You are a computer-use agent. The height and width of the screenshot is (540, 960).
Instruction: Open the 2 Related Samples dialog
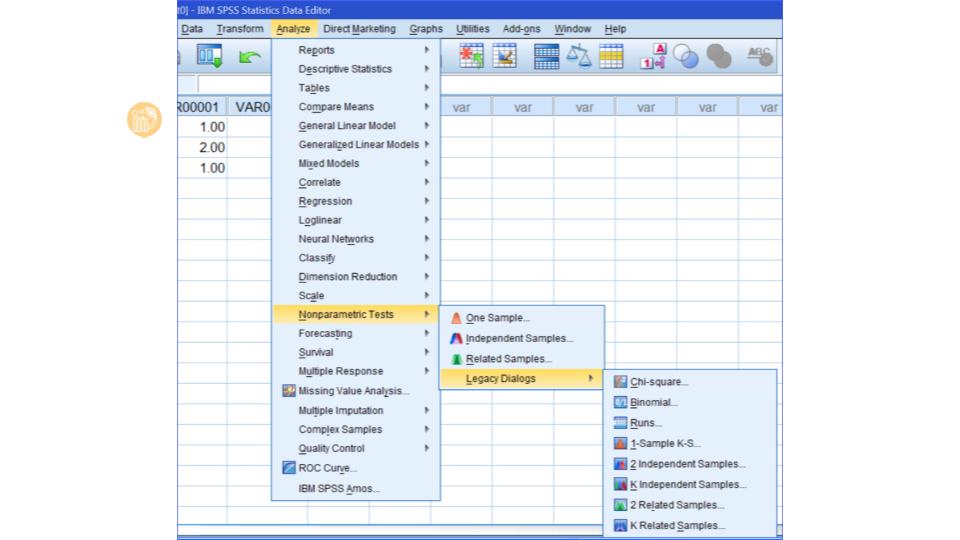[x=689, y=505]
